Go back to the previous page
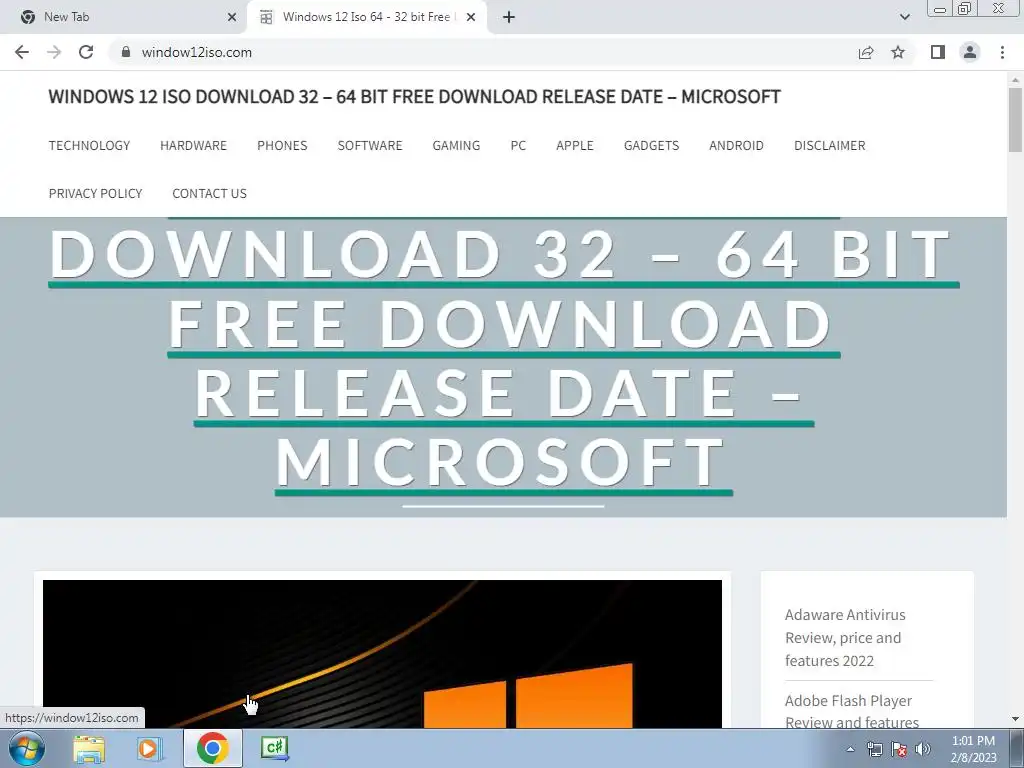 [x=22, y=52]
